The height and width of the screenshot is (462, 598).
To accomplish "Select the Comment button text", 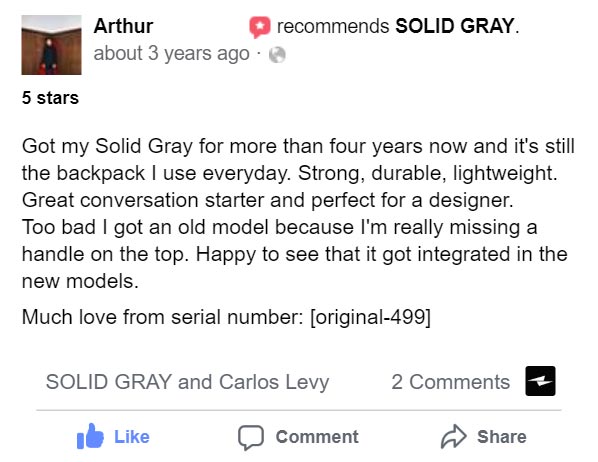I will click(x=317, y=437).
